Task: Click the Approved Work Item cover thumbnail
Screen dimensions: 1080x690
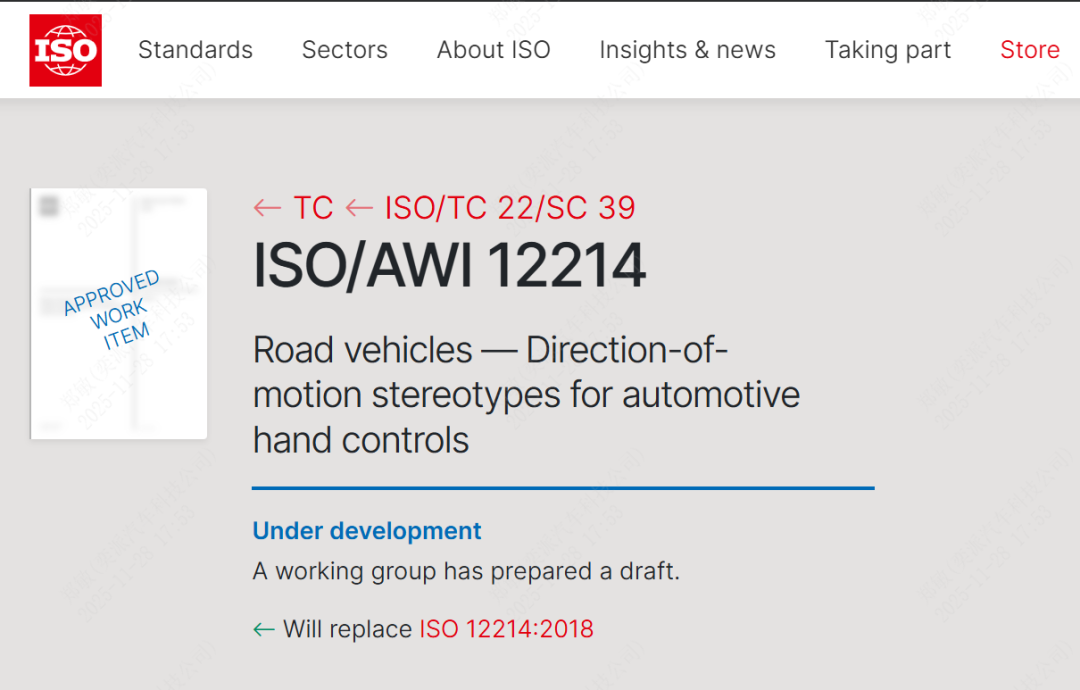Action: click(x=118, y=313)
